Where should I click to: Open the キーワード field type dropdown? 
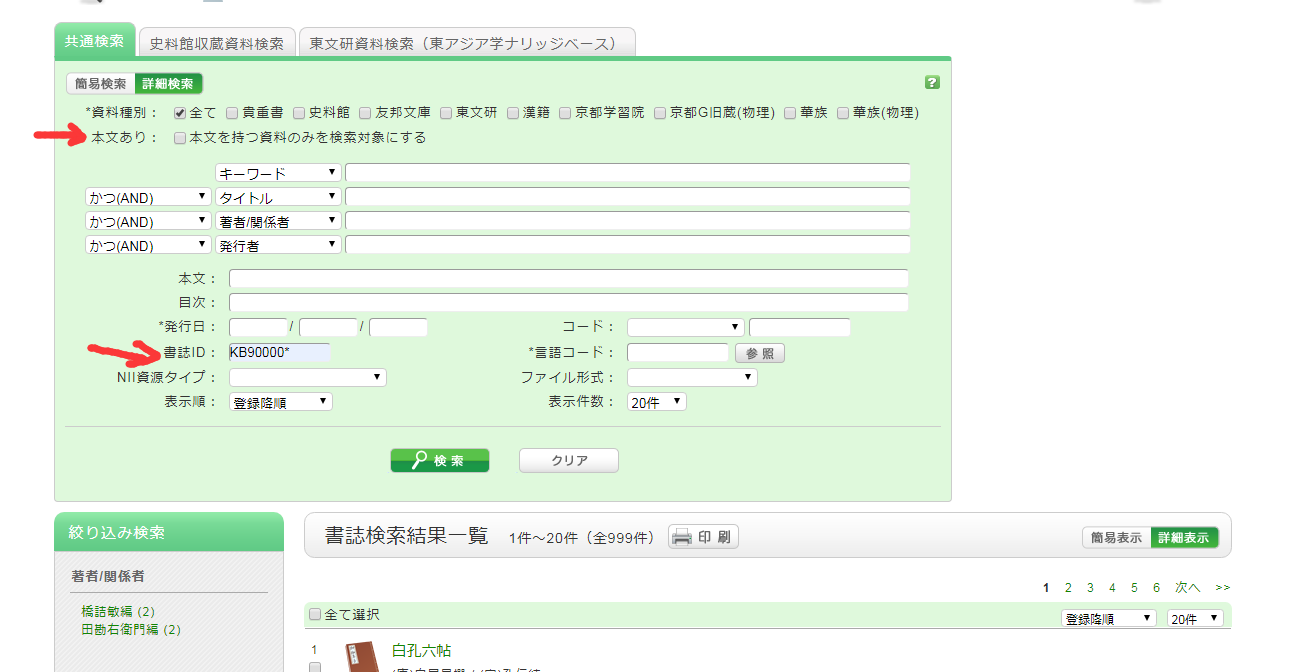pos(278,173)
